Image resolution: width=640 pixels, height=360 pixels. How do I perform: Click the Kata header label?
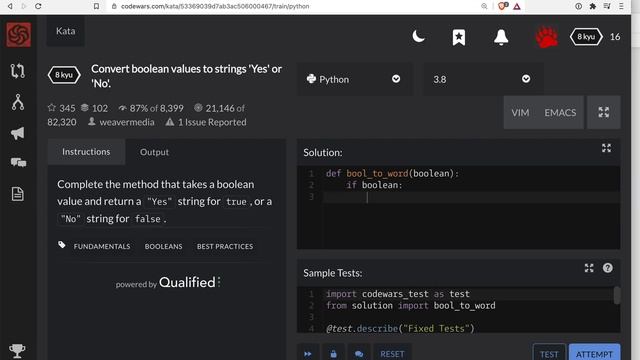click(x=65, y=31)
